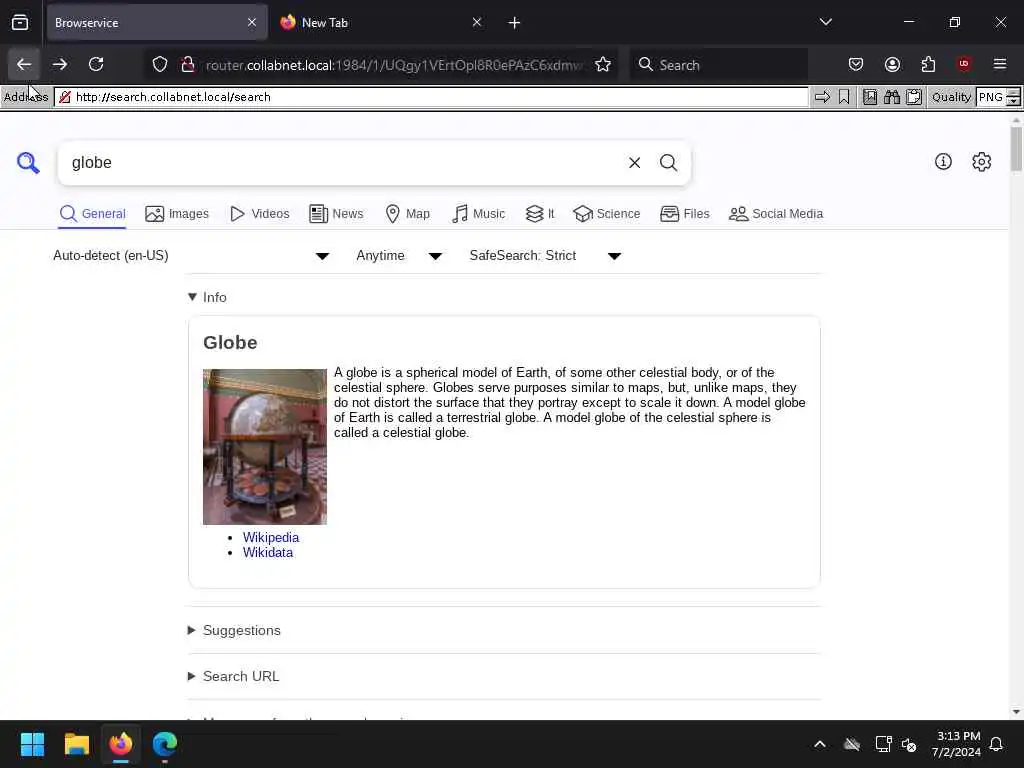Click the globe thumbnail image
1024x768 pixels.
tap(264, 447)
